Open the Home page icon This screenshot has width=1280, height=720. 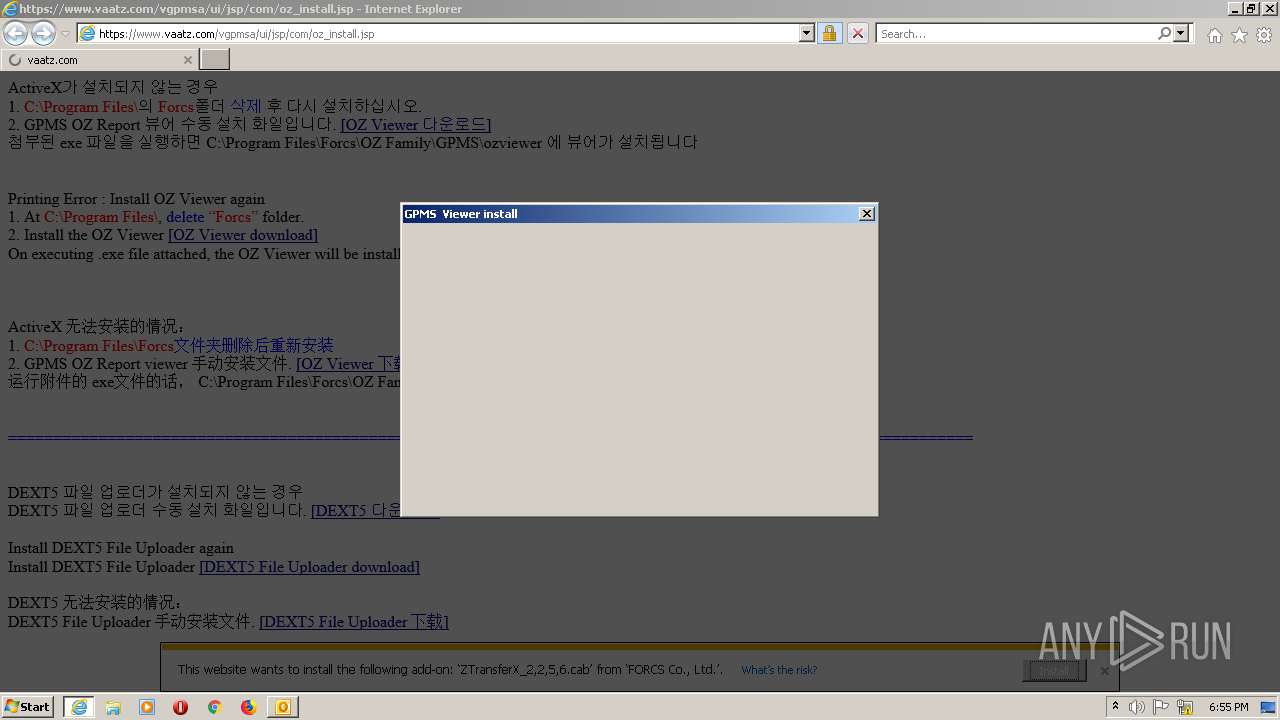[x=1214, y=35]
